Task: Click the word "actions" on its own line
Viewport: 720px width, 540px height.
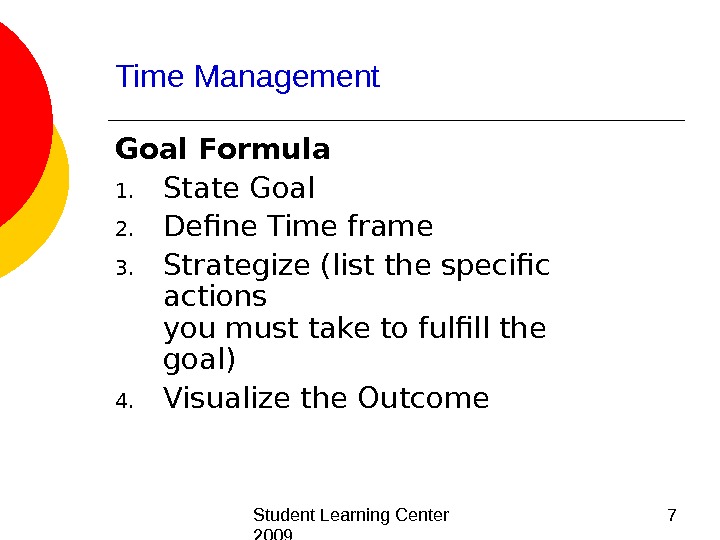Action: coord(215,297)
